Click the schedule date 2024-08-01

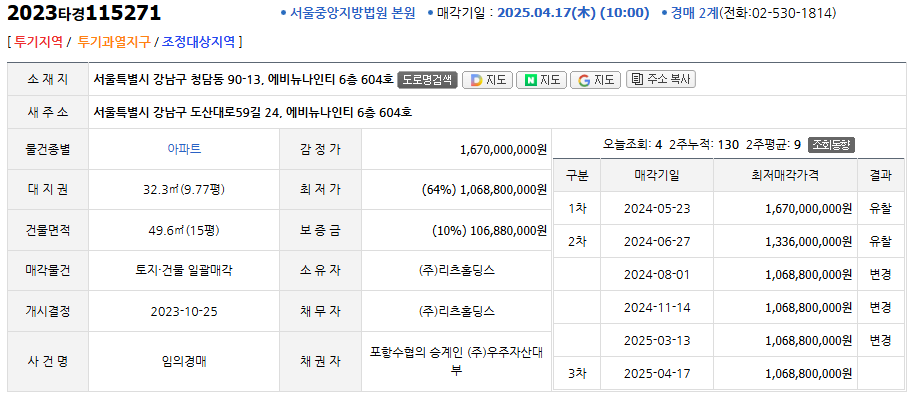coord(657,274)
